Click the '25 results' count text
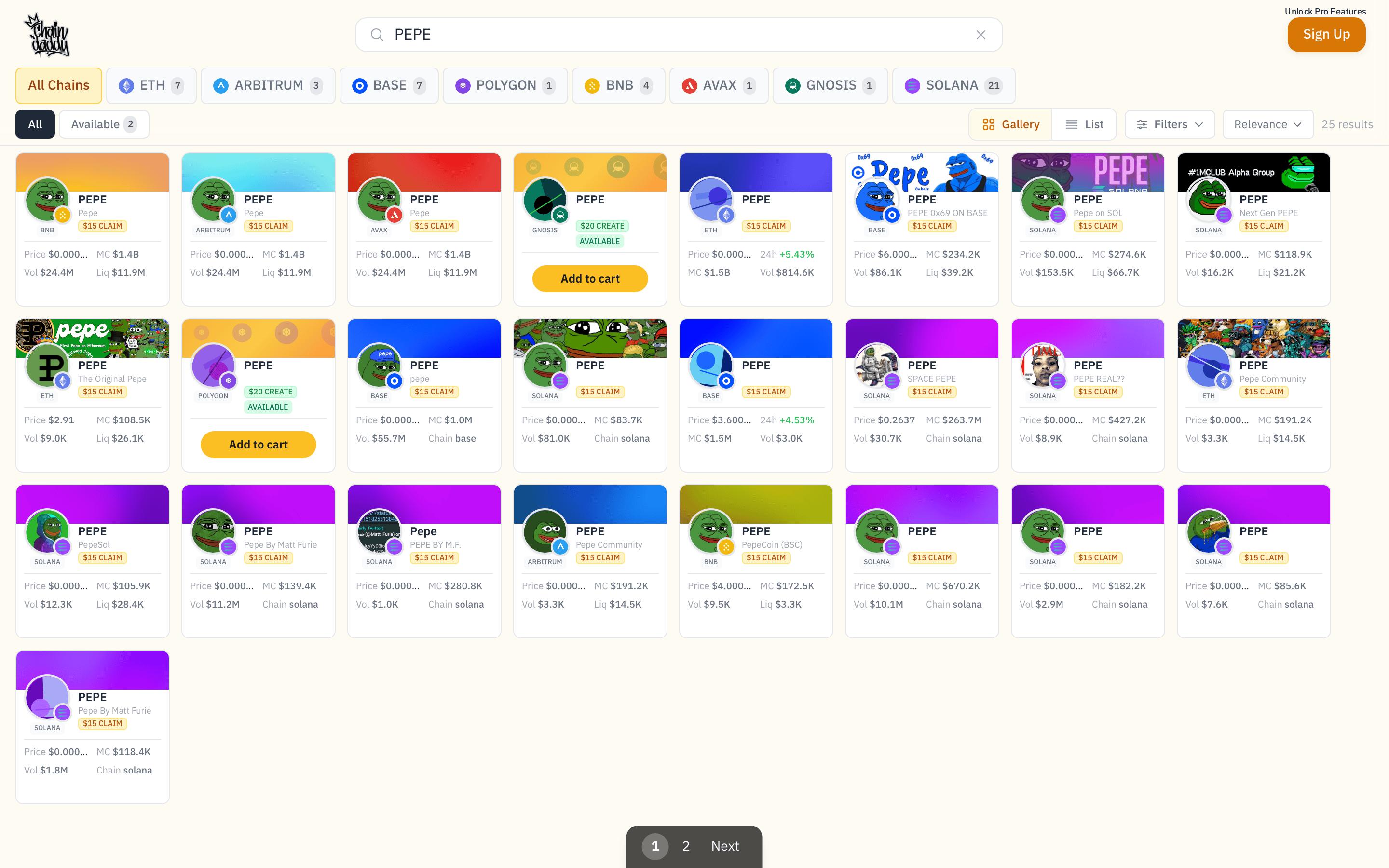1389x868 pixels. [x=1347, y=124]
